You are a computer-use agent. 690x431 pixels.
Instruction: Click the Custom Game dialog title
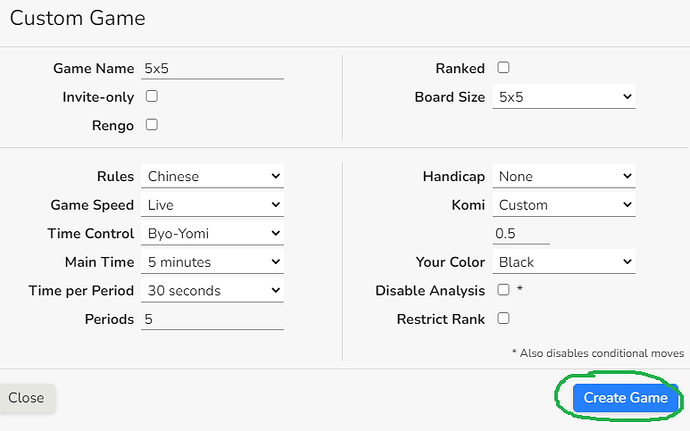coord(77,18)
